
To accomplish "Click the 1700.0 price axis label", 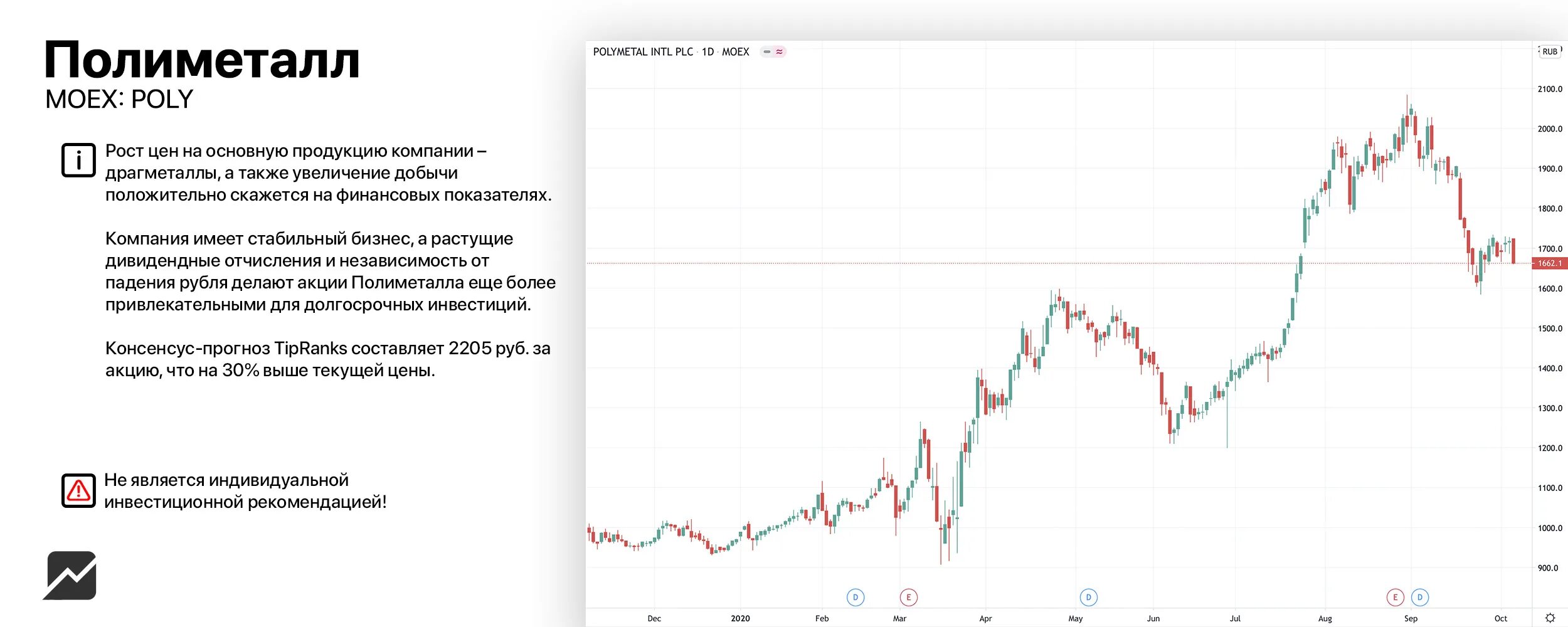I will tap(1550, 249).
